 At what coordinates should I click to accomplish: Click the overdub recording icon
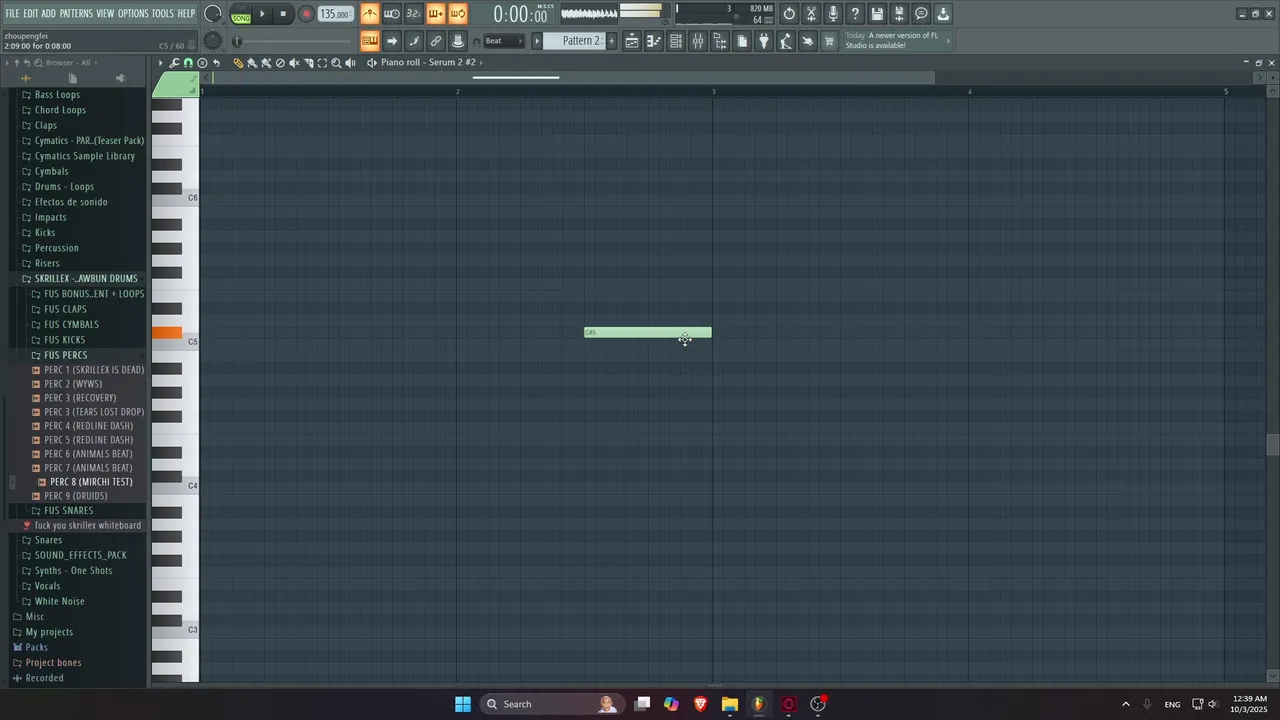436,14
